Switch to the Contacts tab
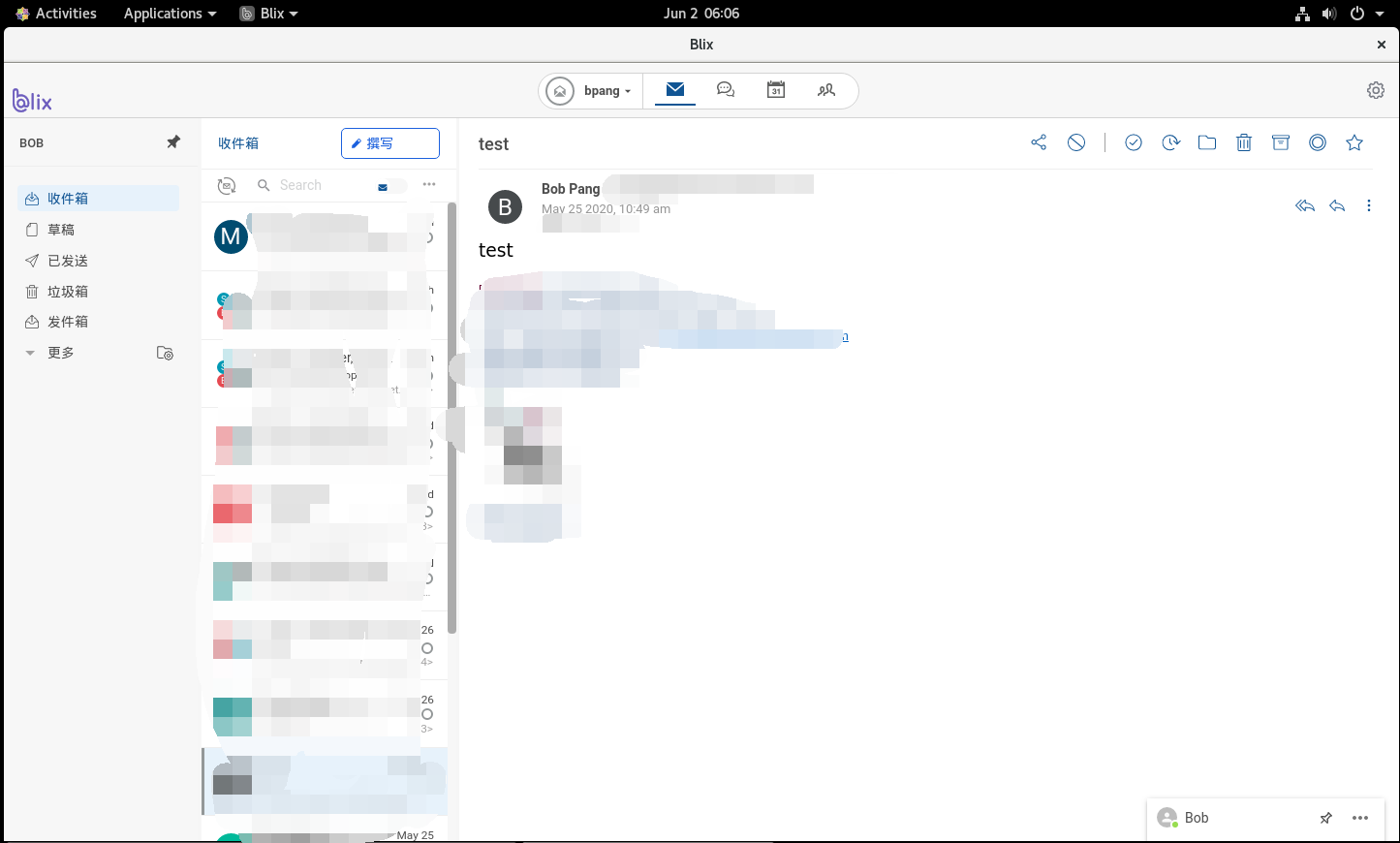 pos(826,90)
